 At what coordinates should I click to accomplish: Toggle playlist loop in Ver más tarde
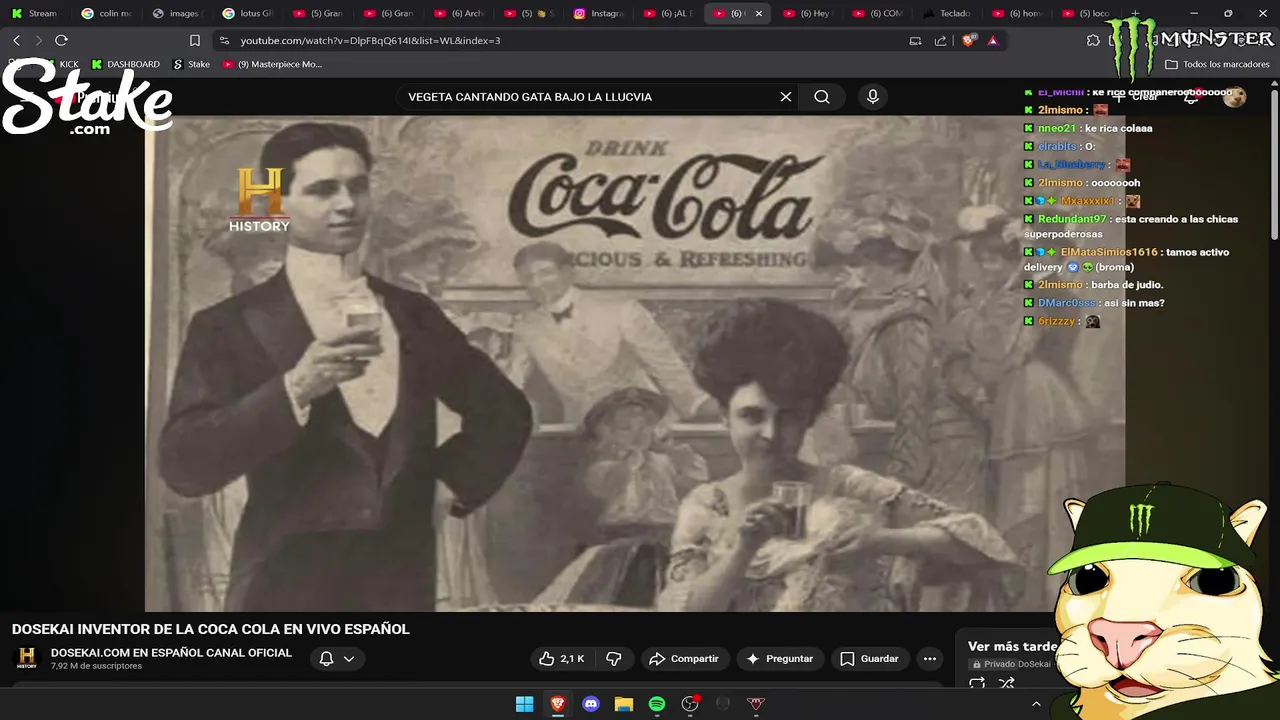point(977,684)
